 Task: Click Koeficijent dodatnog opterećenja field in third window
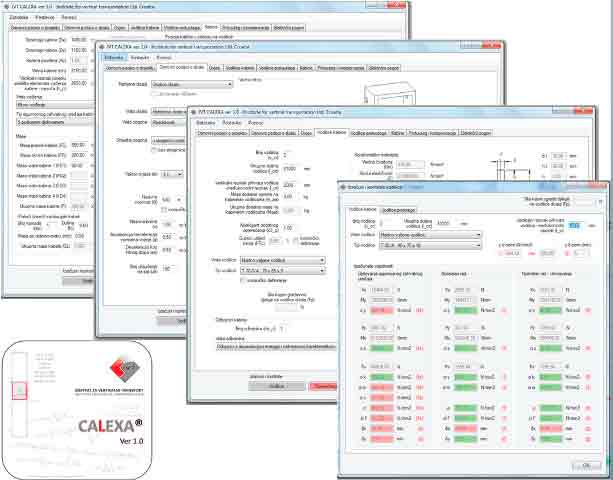coord(292,228)
